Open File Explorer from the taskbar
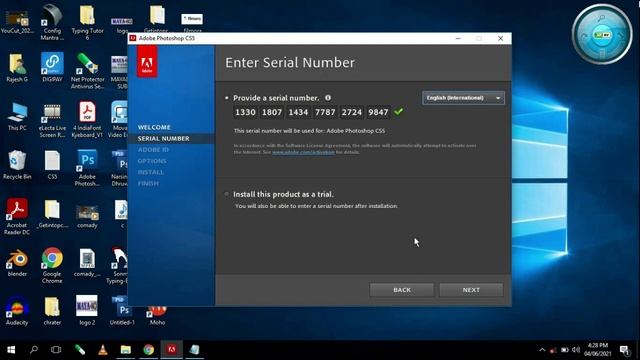640x360 pixels. (x=126, y=350)
